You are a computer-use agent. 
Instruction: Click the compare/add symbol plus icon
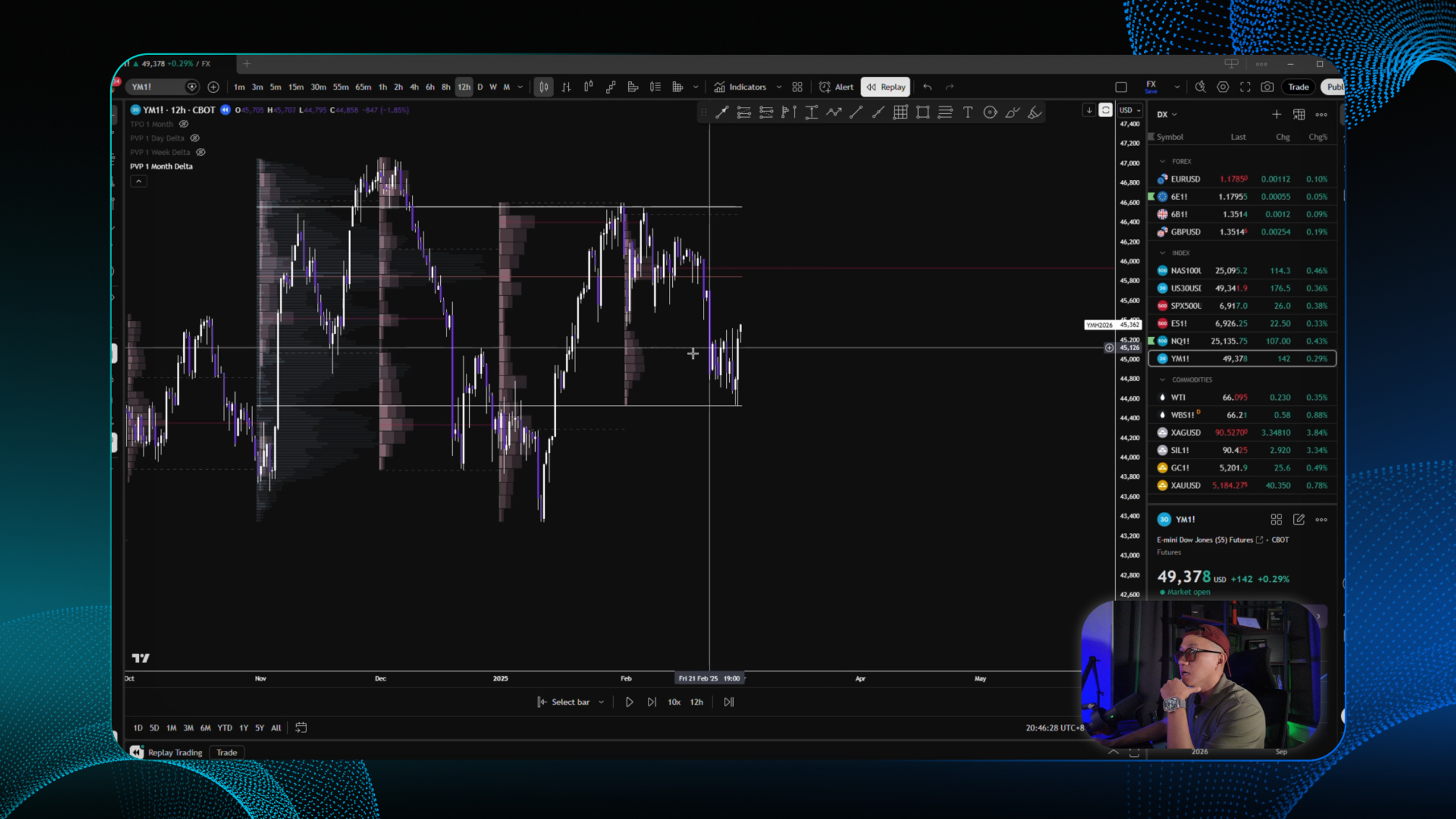click(213, 87)
